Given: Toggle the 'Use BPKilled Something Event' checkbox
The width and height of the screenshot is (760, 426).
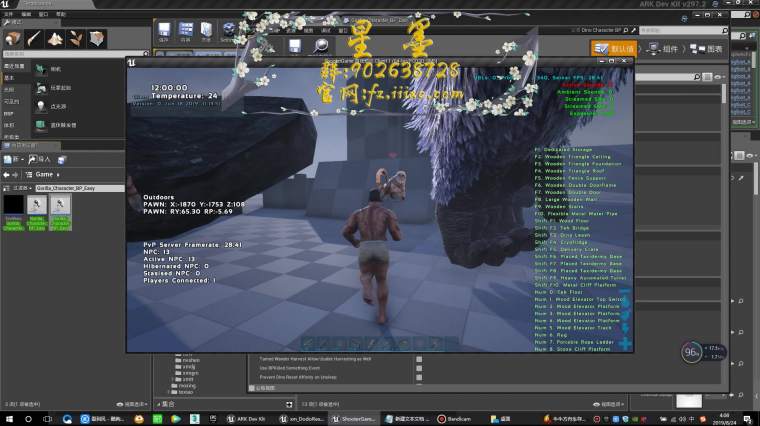Looking at the screenshot, I should (x=419, y=368).
